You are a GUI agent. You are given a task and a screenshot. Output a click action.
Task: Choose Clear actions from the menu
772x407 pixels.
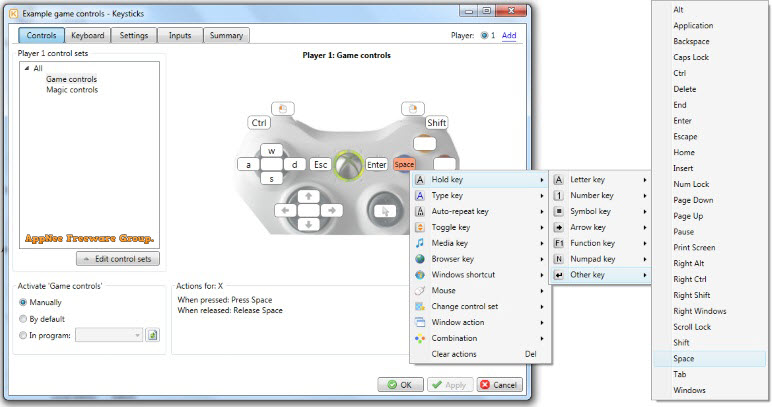coord(481,354)
